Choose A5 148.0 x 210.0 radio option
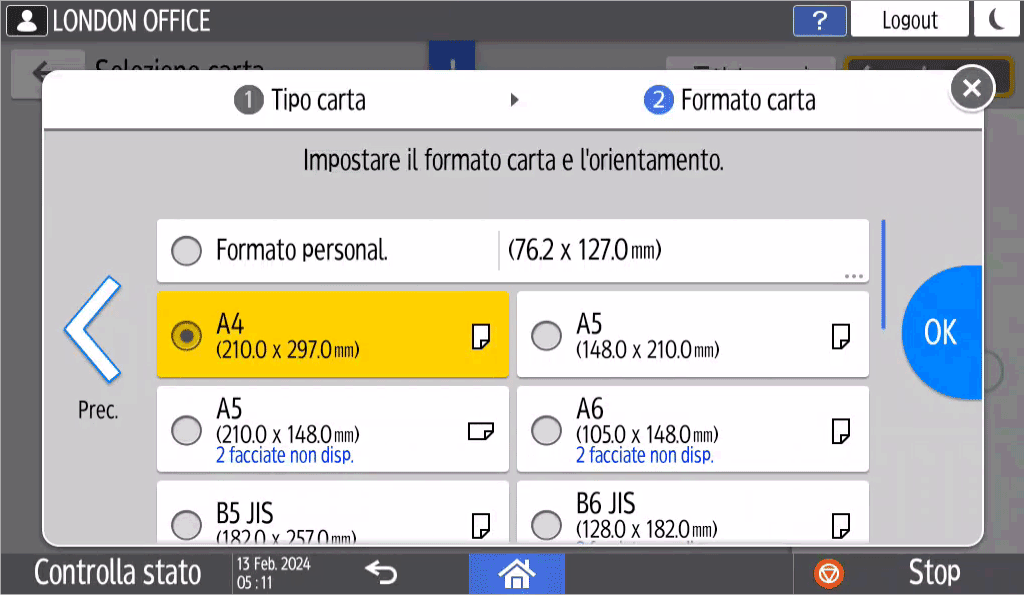The height and width of the screenshot is (595, 1026). click(546, 336)
